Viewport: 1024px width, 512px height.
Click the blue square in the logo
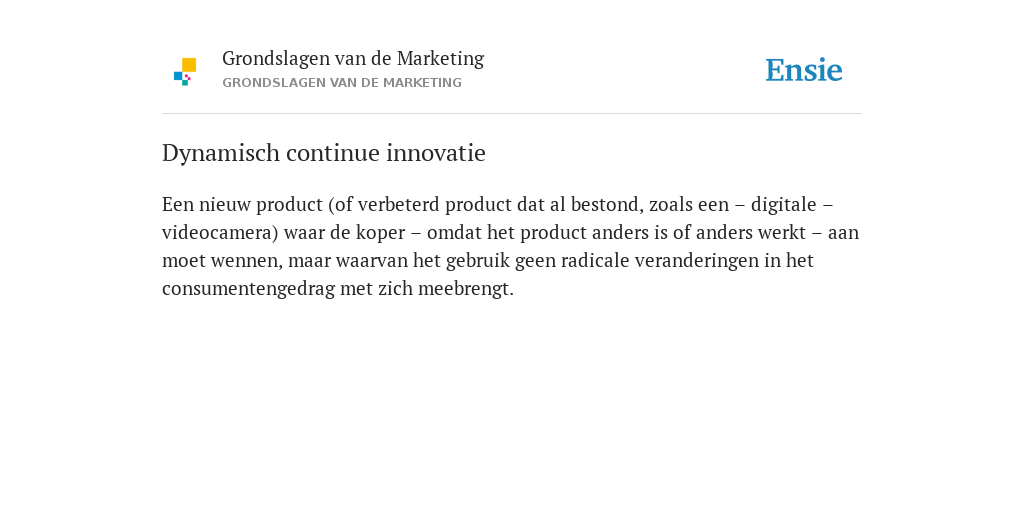click(178, 76)
